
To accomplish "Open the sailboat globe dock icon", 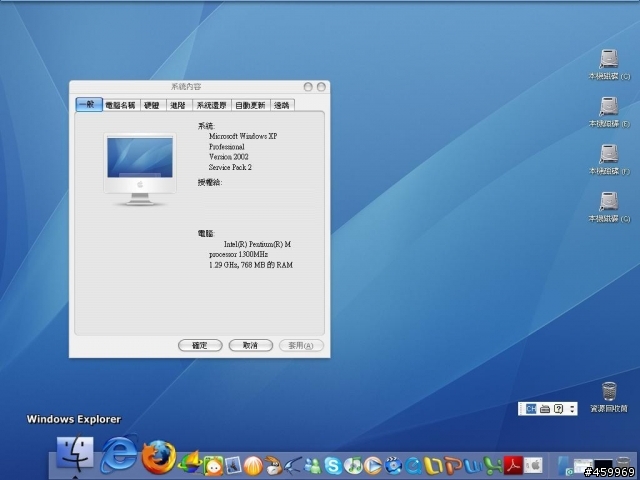I will (x=190, y=464).
